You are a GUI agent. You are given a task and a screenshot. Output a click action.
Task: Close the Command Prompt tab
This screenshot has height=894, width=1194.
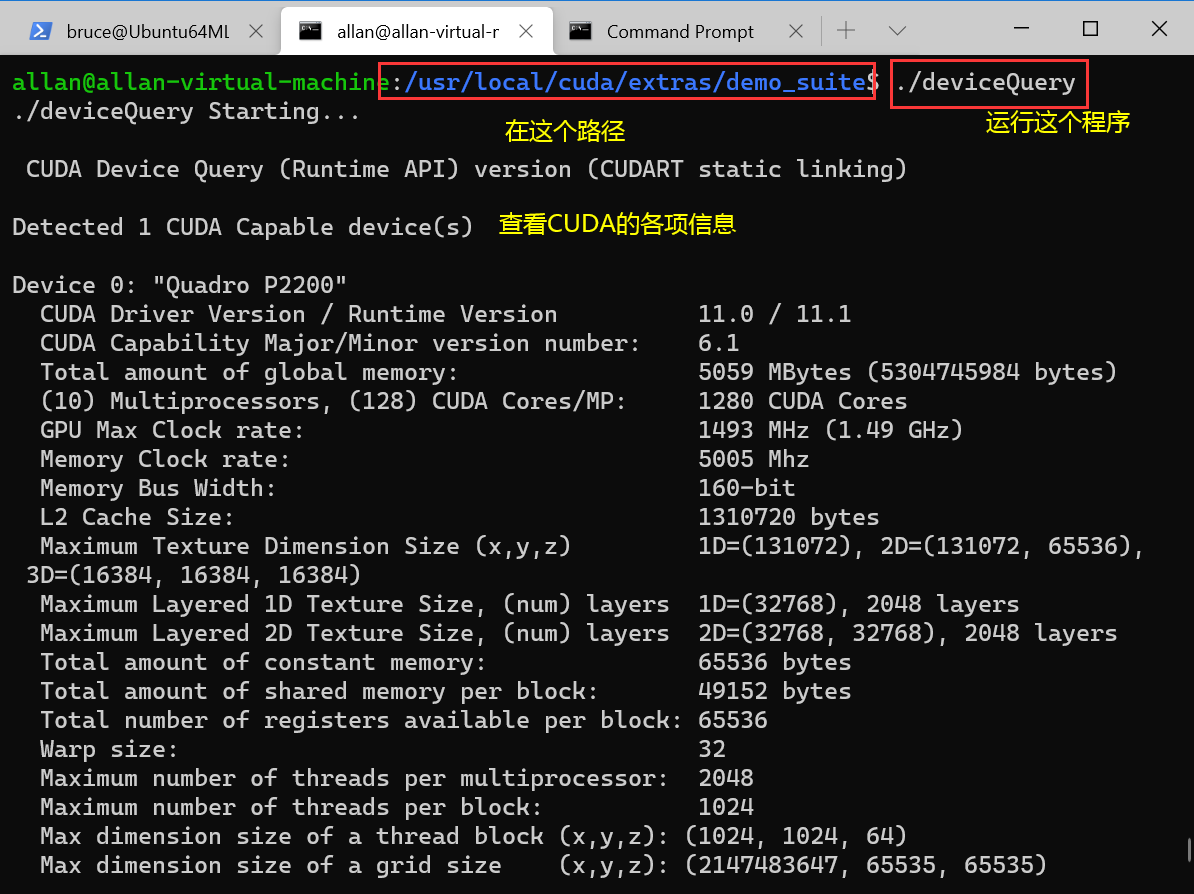tap(796, 31)
